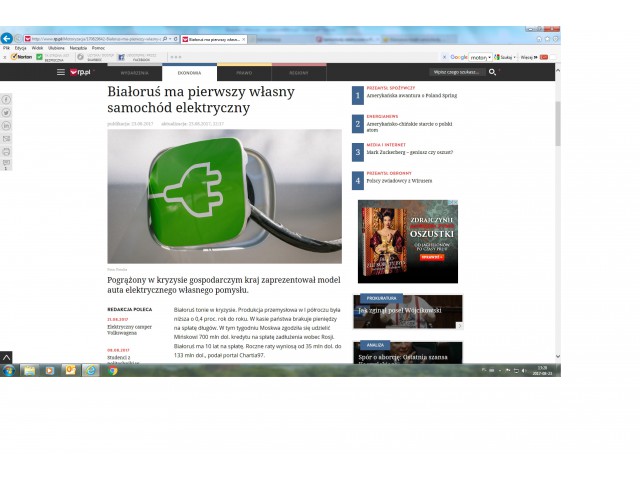Click the electric car plug article image
Viewport: 640px width, 480px height.
tap(224, 196)
